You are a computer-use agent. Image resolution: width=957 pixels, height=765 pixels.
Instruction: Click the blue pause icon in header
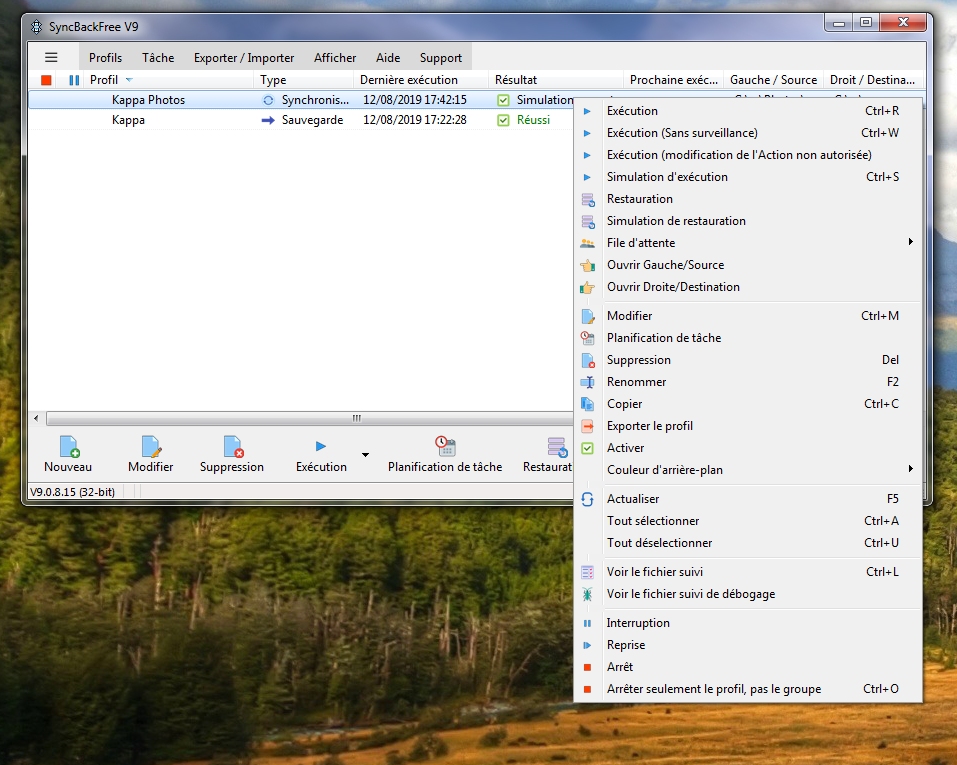[x=74, y=80]
